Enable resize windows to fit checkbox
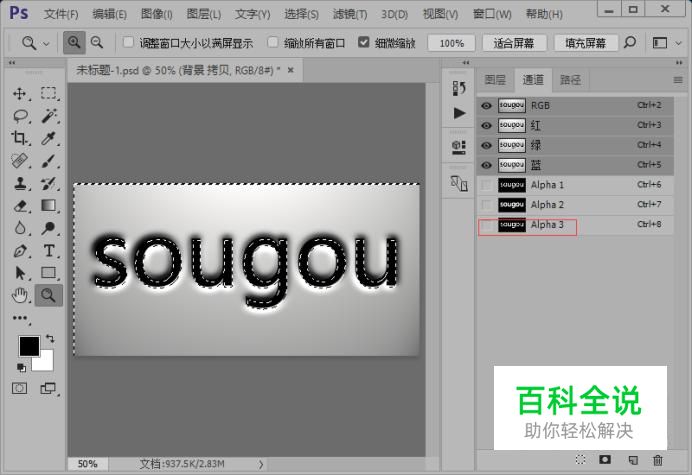This screenshot has height=475, width=692. tap(128, 42)
